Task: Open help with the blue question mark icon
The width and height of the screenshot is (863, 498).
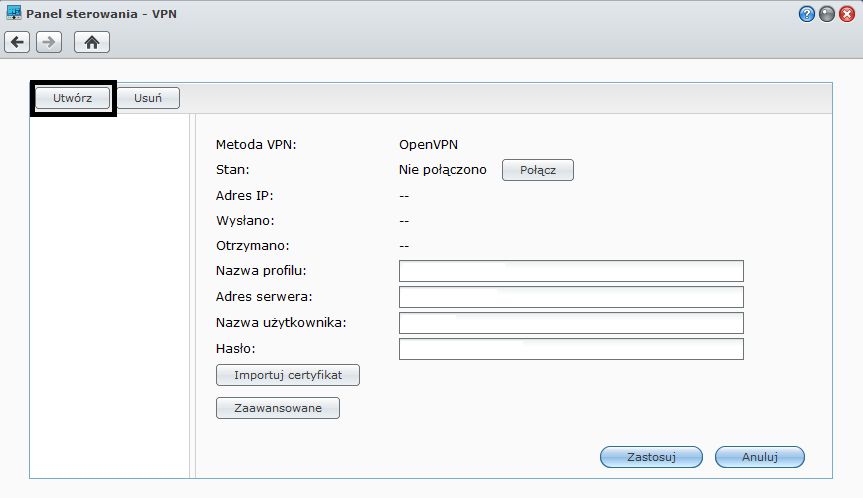Action: [806, 14]
